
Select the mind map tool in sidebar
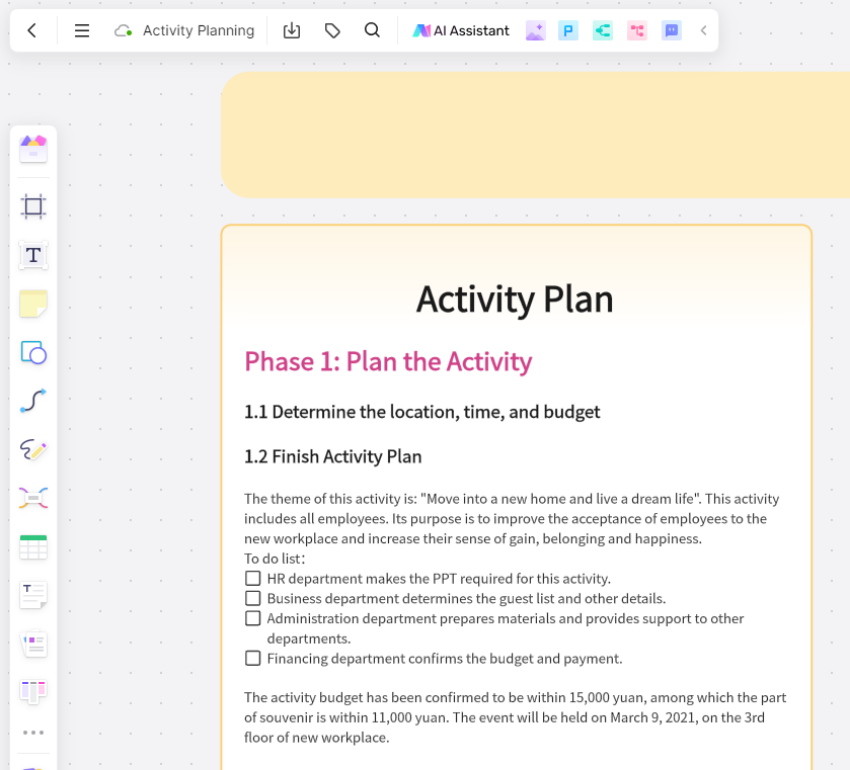point(34,498)
